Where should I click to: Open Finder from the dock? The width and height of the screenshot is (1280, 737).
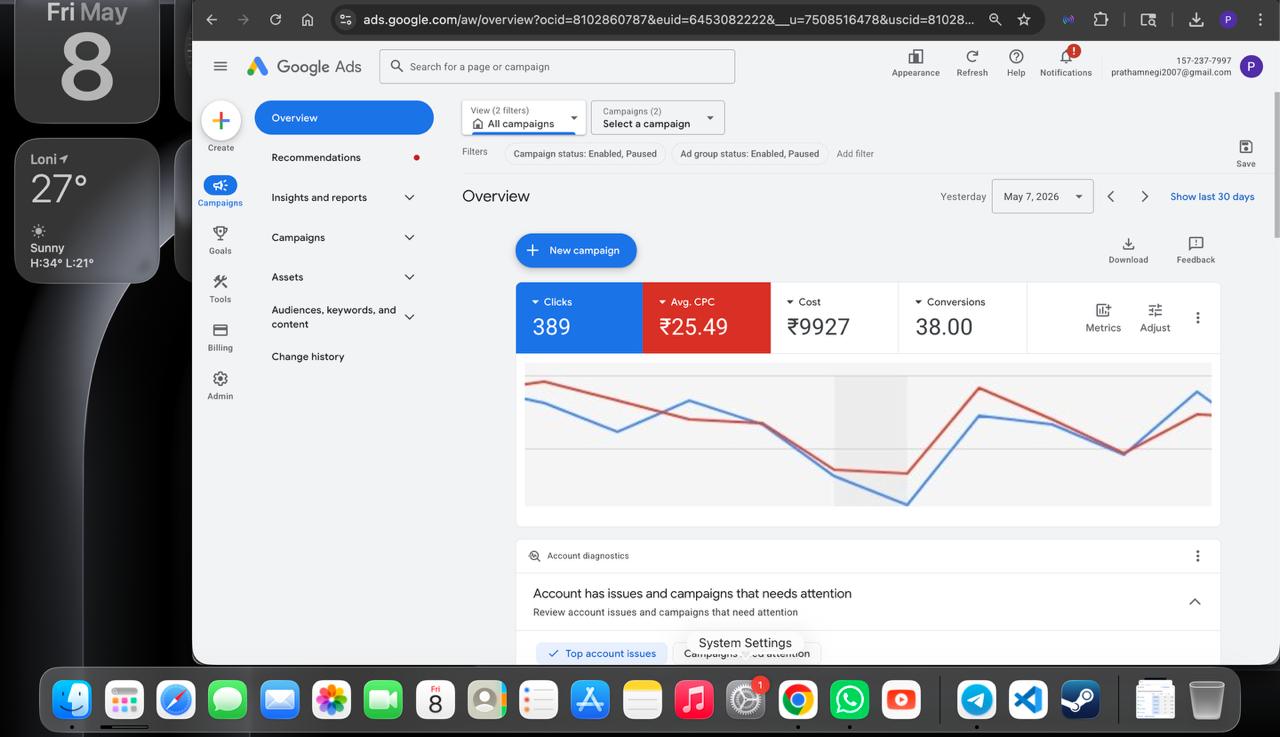click(72, 700)
